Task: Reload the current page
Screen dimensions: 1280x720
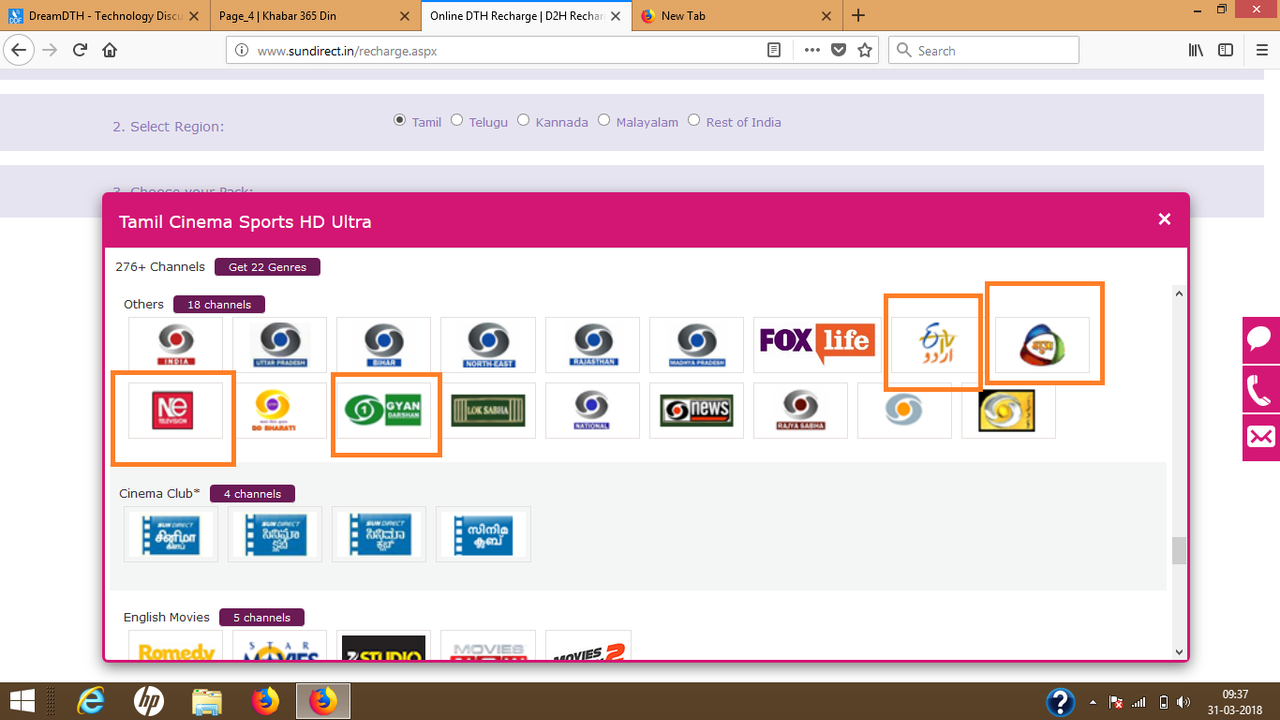Action: [80, 50]
